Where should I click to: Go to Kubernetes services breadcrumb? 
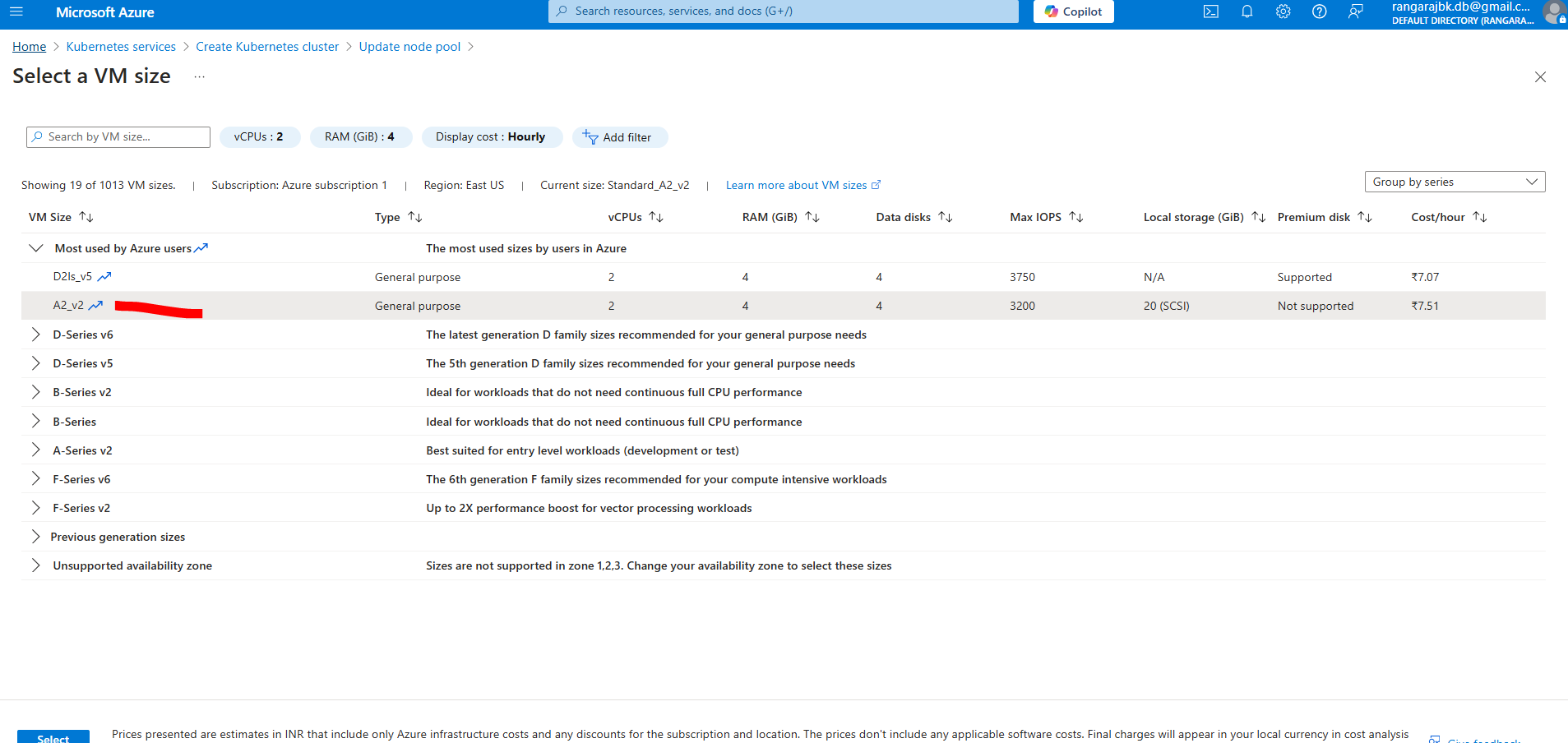click(120, 46)
